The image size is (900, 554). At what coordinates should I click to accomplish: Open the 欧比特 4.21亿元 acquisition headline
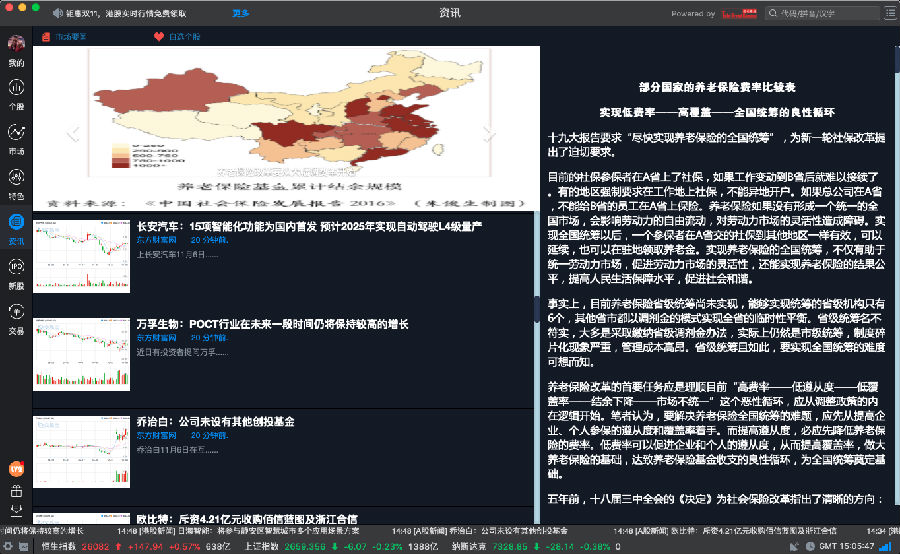coord(247,519)
